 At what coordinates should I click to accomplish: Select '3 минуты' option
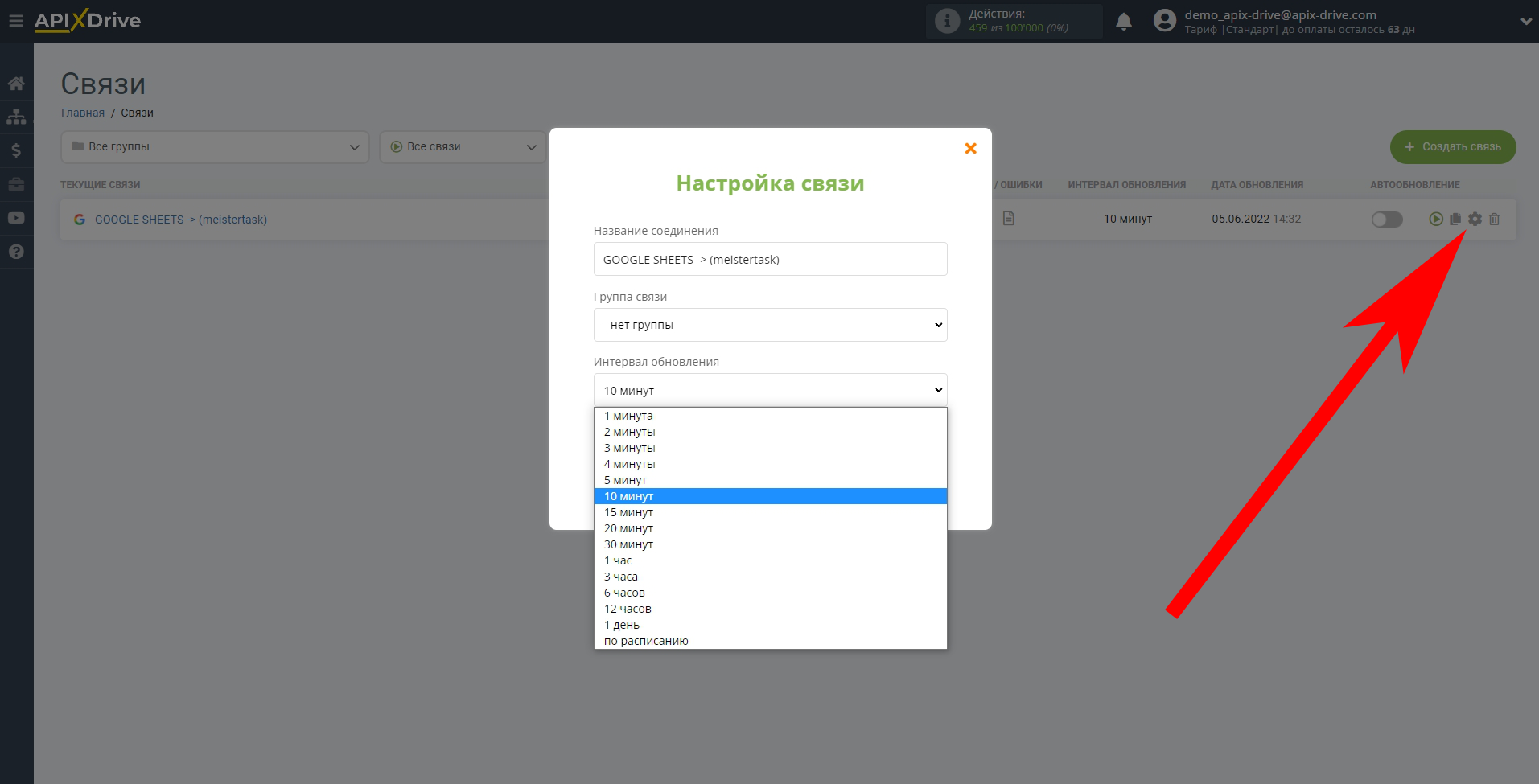770,448
